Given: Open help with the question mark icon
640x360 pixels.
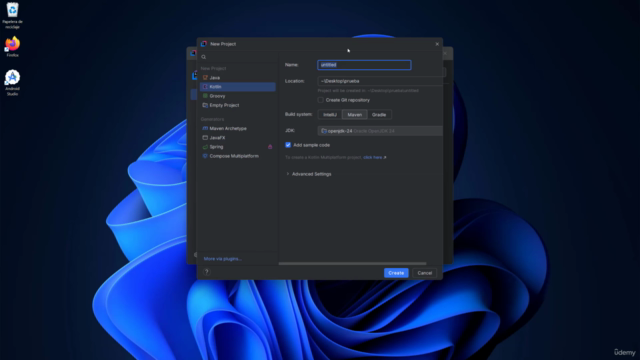Looking at the screenshot, I should click(207, 272).
